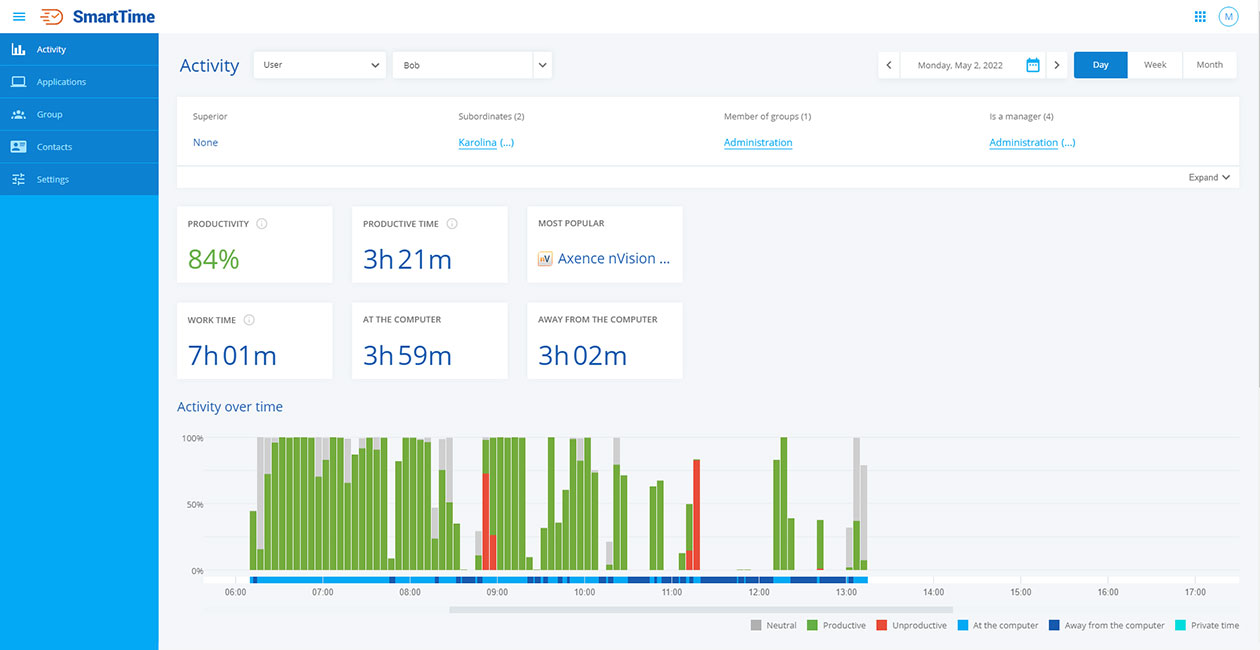Open Administration under Member of groups
The height and width of the screenshot is (650, 1260).
click(x=758, y=143)
